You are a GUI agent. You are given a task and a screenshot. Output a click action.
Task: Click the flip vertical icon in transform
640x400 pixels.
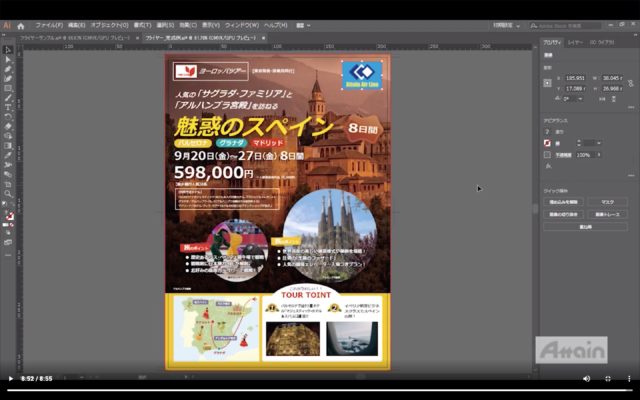[x=613, y=99]
